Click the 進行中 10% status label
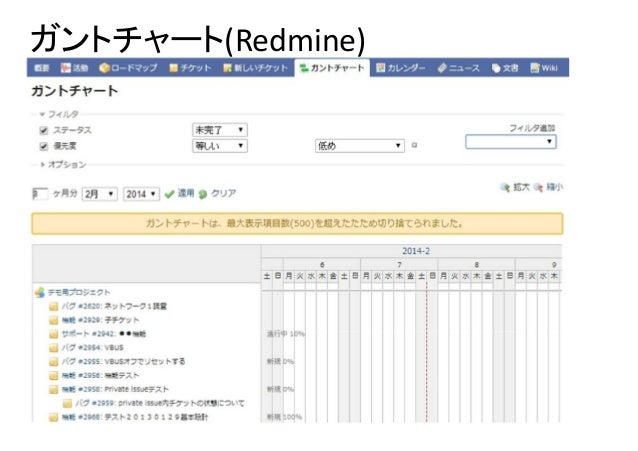 (286, 334)
